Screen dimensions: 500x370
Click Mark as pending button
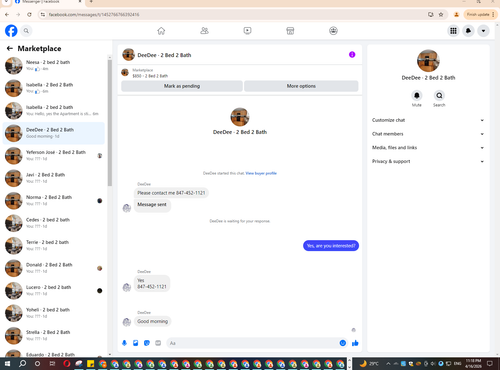(x=182, y=86)
